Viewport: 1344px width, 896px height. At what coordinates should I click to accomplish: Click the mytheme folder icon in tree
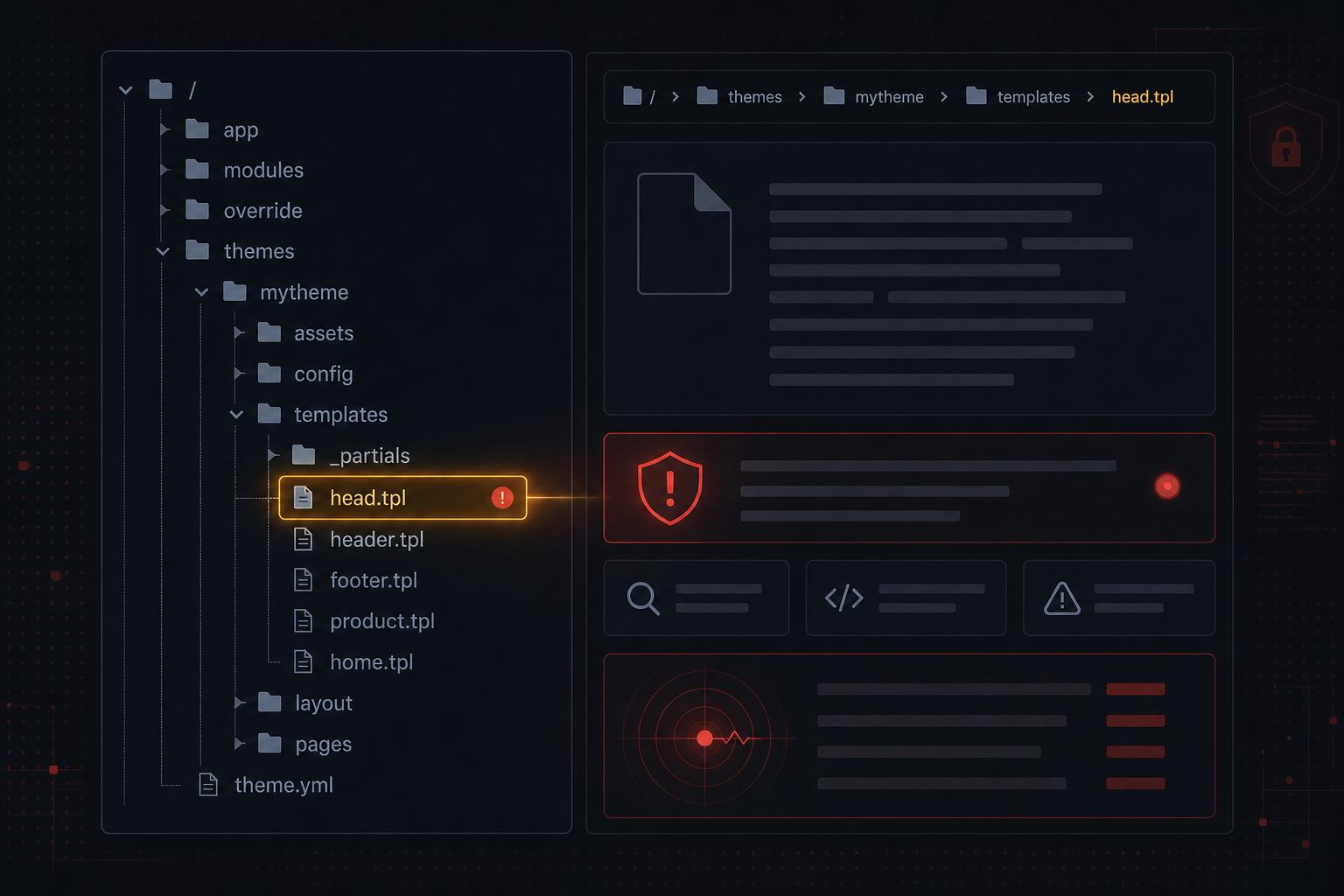pos(234,291)
